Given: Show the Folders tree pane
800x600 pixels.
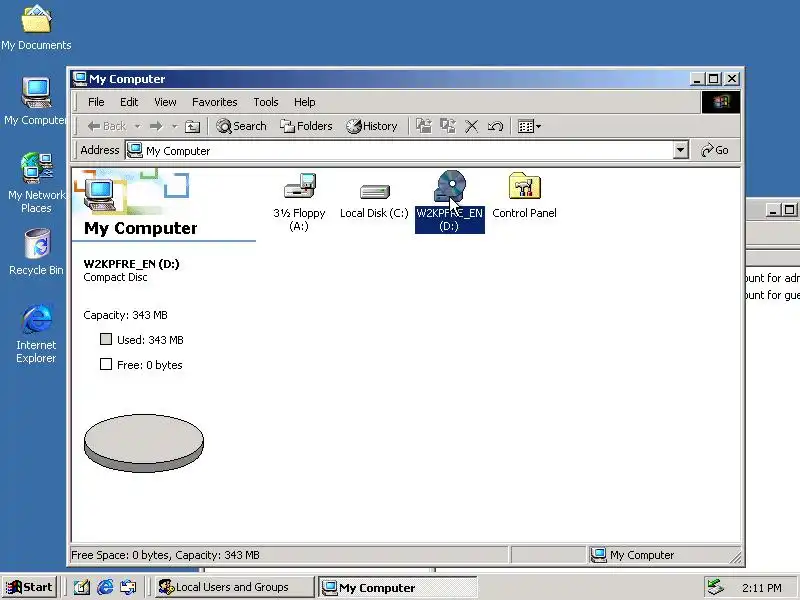Looking at the screenshot, I should [306, 126].
